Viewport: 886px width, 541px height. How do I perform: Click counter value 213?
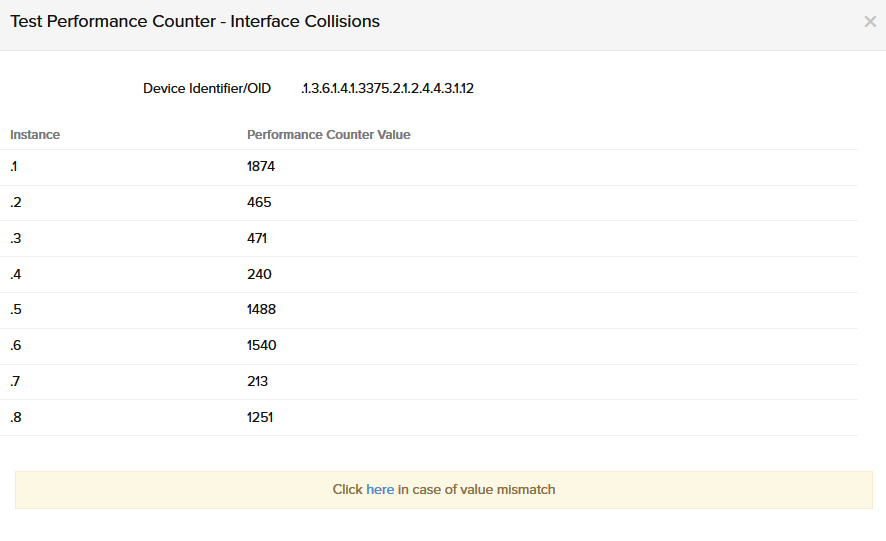[x=257, y=382]
